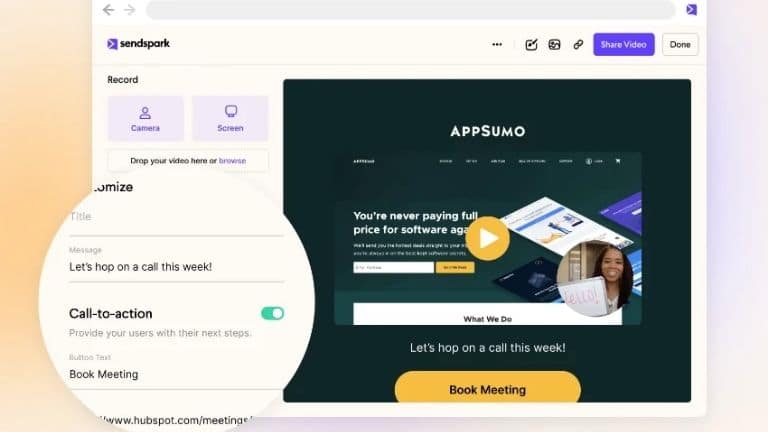
Task: Open the three-dot more options menu
Action: click(497, 45)
